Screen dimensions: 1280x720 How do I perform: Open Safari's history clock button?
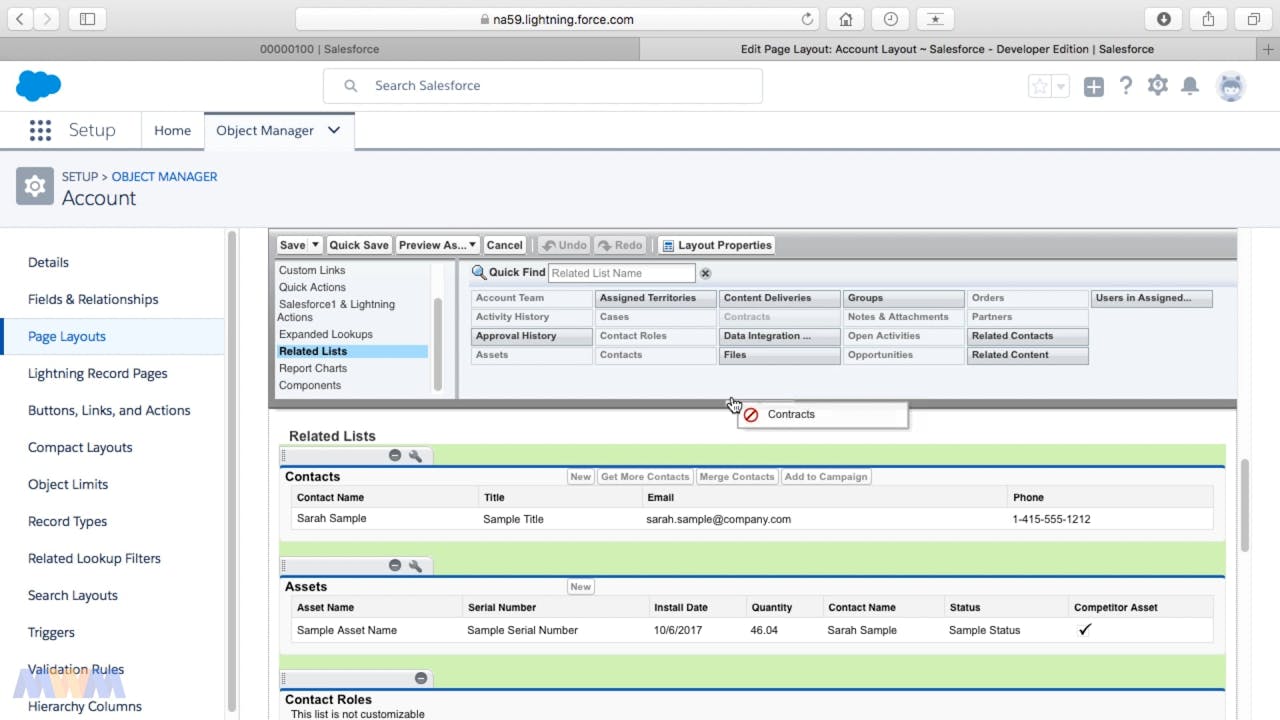tap(891, 19)
